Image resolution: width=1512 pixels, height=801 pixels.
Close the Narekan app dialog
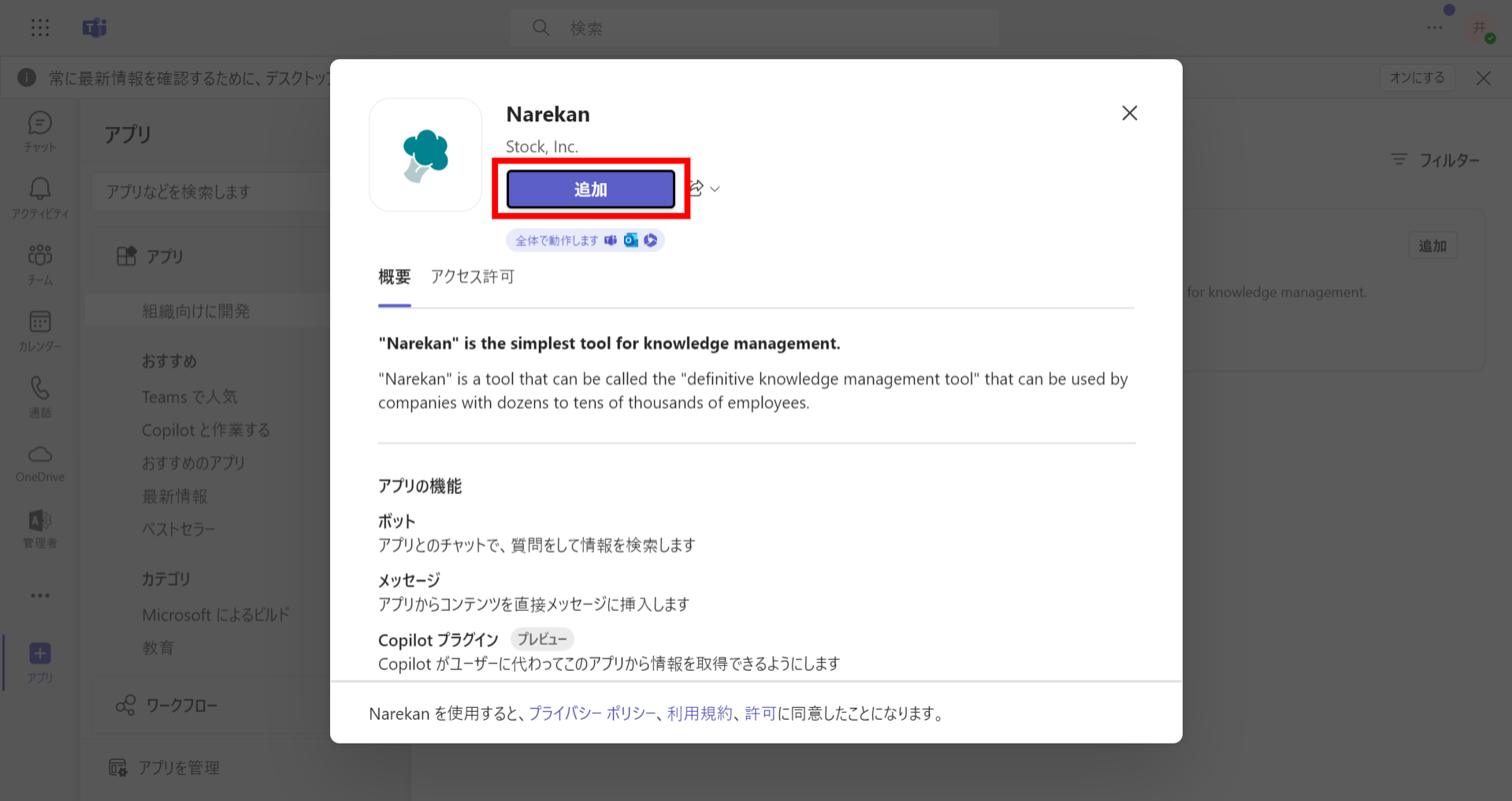coord(1130,113)
